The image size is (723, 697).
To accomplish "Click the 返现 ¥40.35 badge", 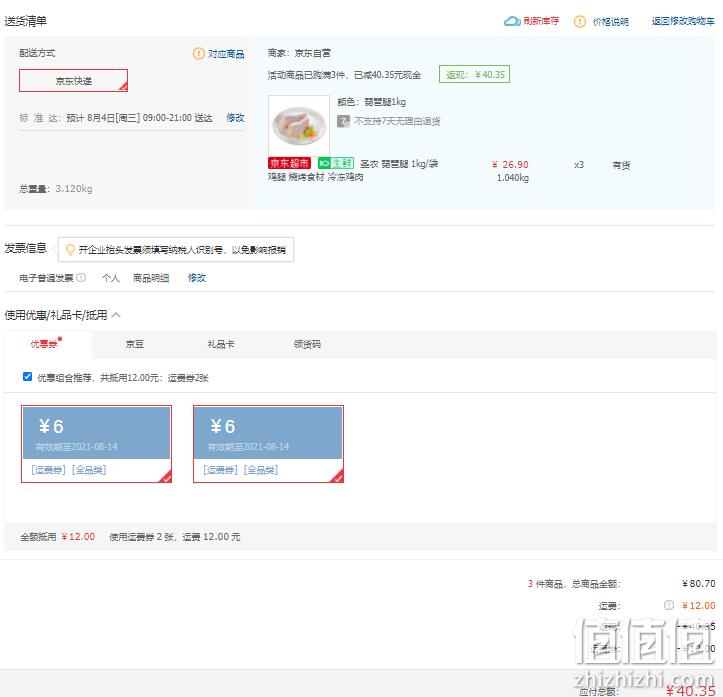I will click(474, 74).
